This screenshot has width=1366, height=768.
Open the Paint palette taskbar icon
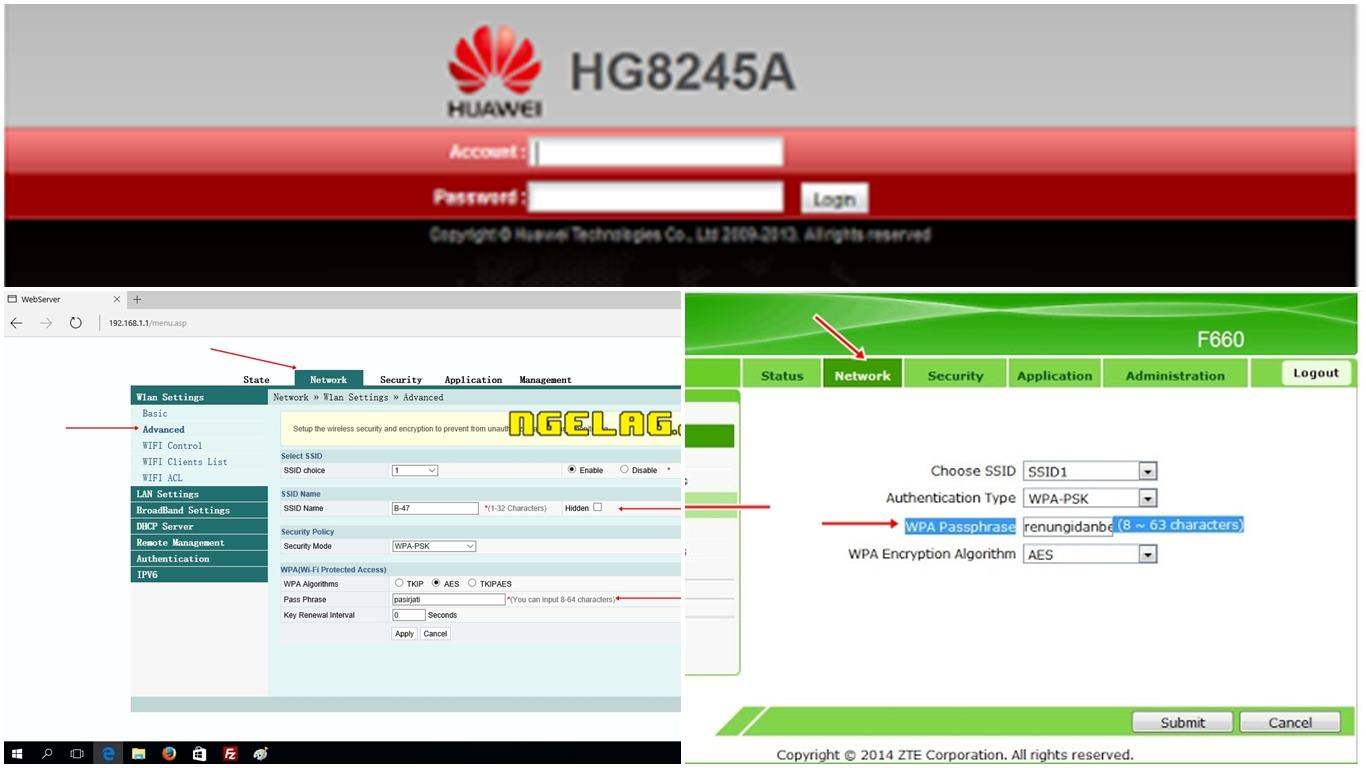tap(260, 754)
